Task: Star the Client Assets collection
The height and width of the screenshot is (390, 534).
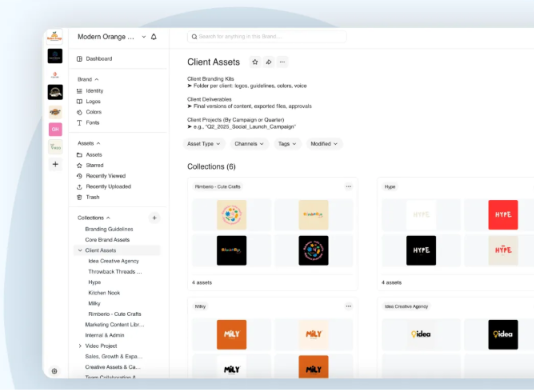Action: (x=255, y=62)
